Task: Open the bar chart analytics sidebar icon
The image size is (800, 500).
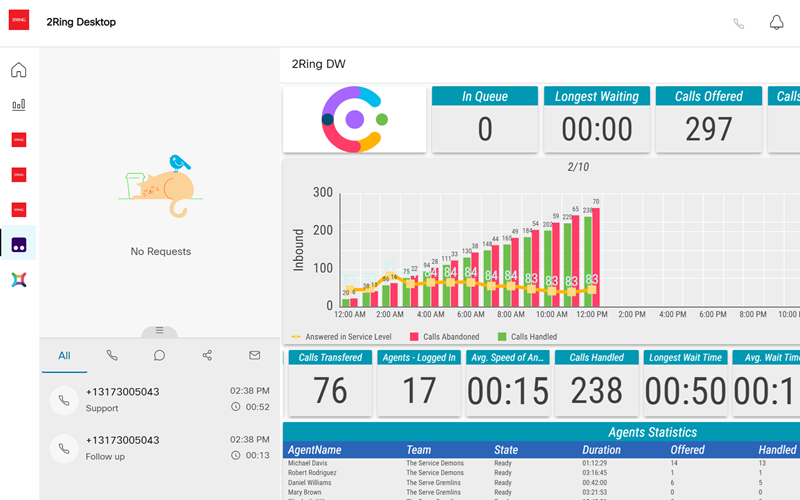Action: pos(19,105)
